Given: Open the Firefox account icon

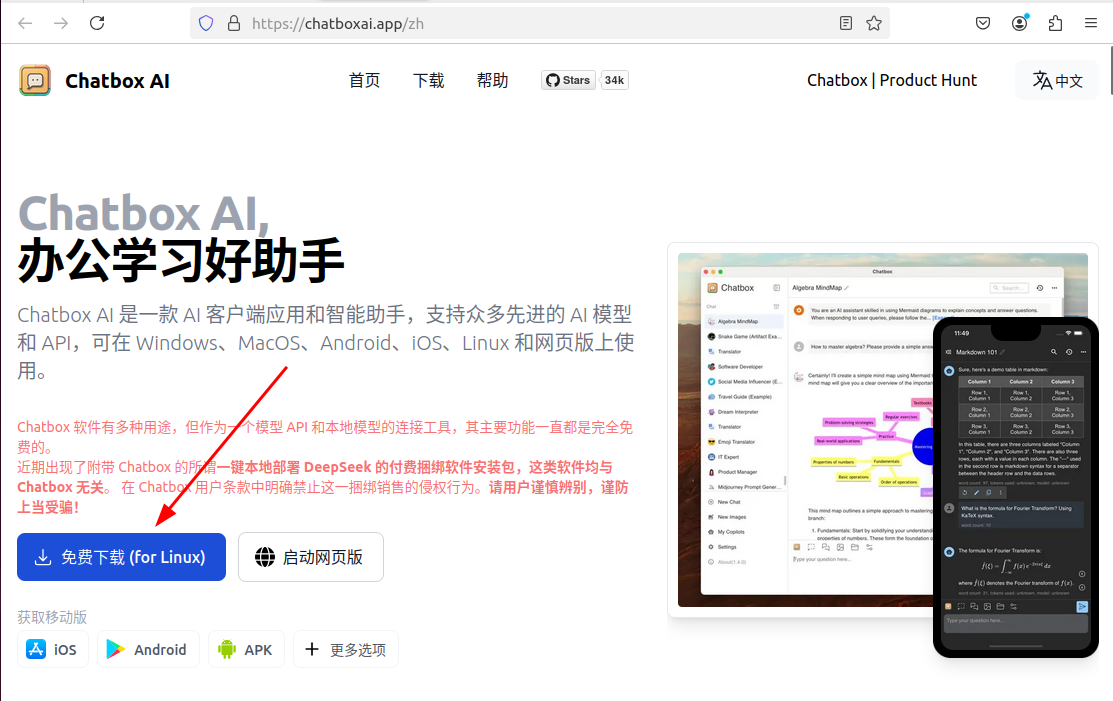Looking at the screenshot, I should (1020, 23).
